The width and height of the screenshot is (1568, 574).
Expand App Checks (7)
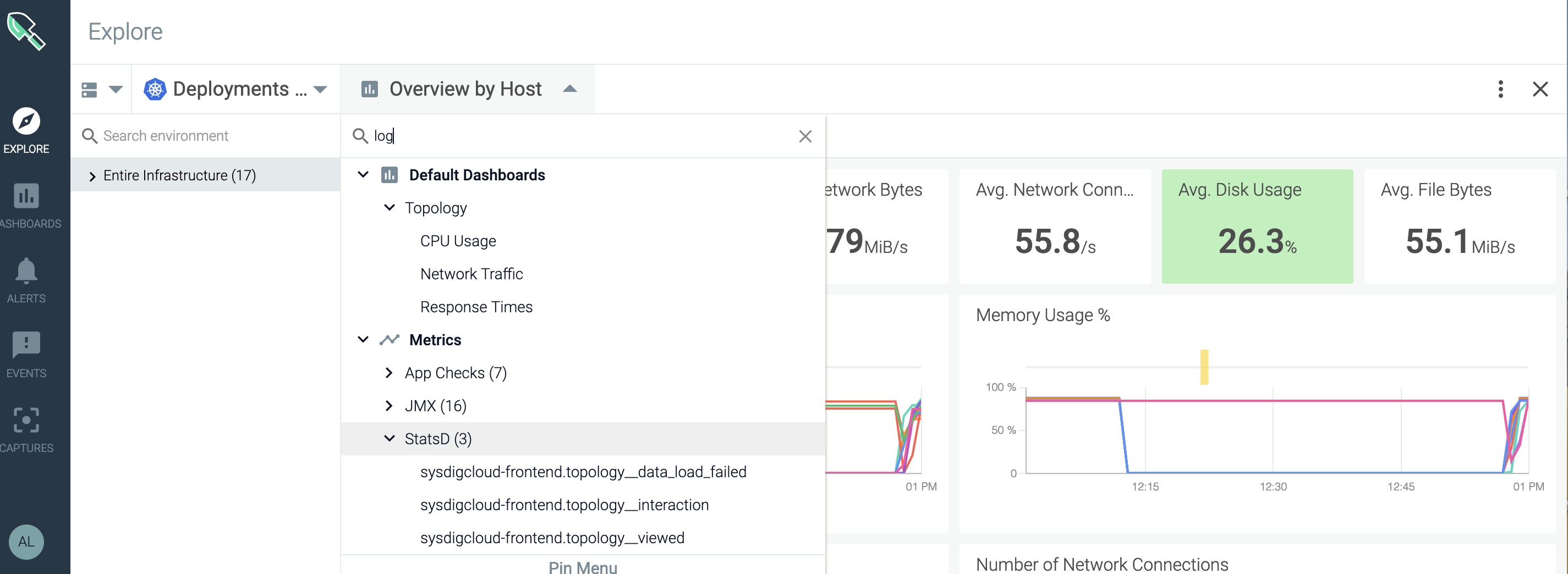point(389,373)
